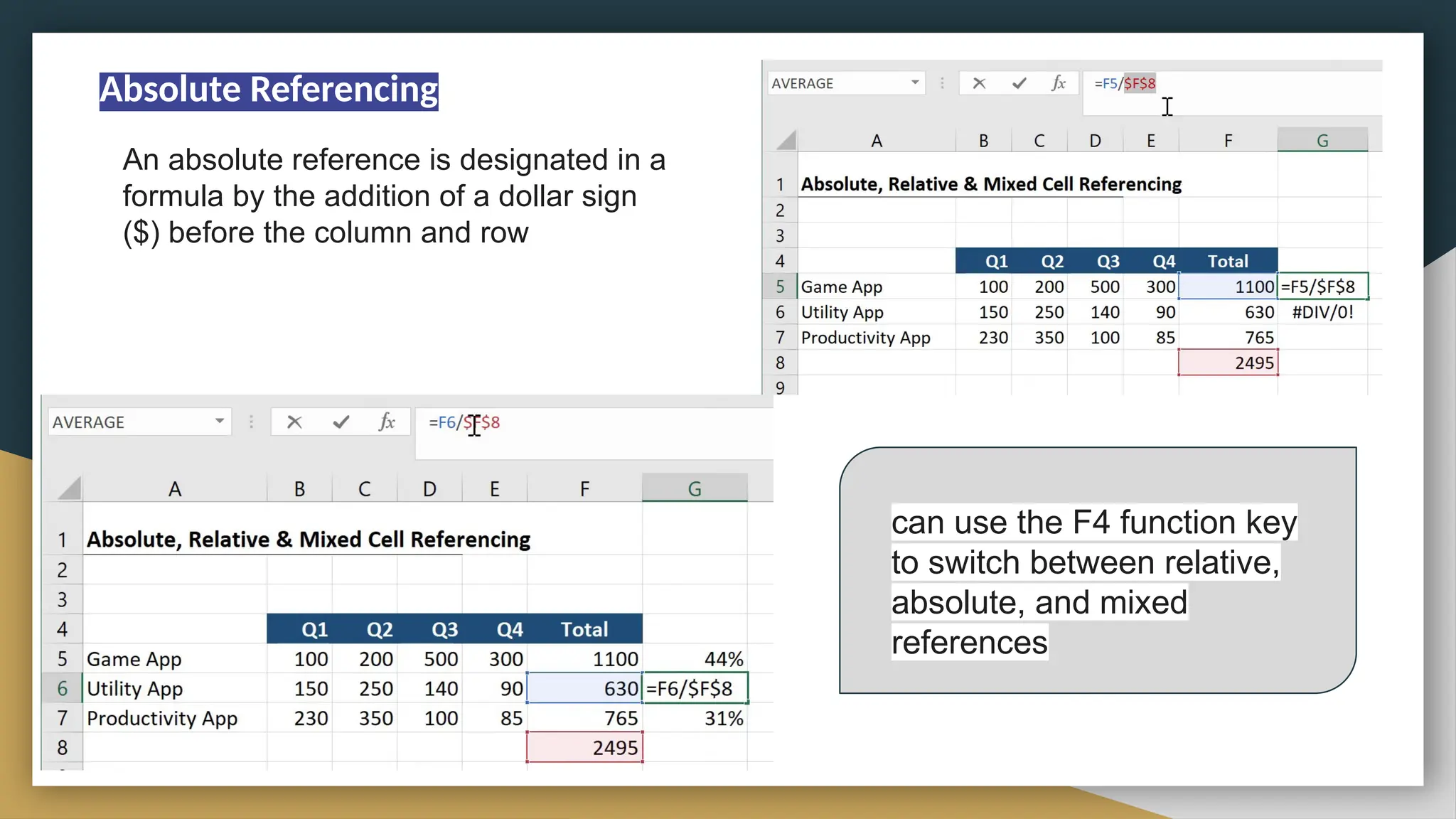This screenshot has height=819, width=1456.
Task: Expand the bottom AVERAGE name box dropdown
Action: coord(220,422)
